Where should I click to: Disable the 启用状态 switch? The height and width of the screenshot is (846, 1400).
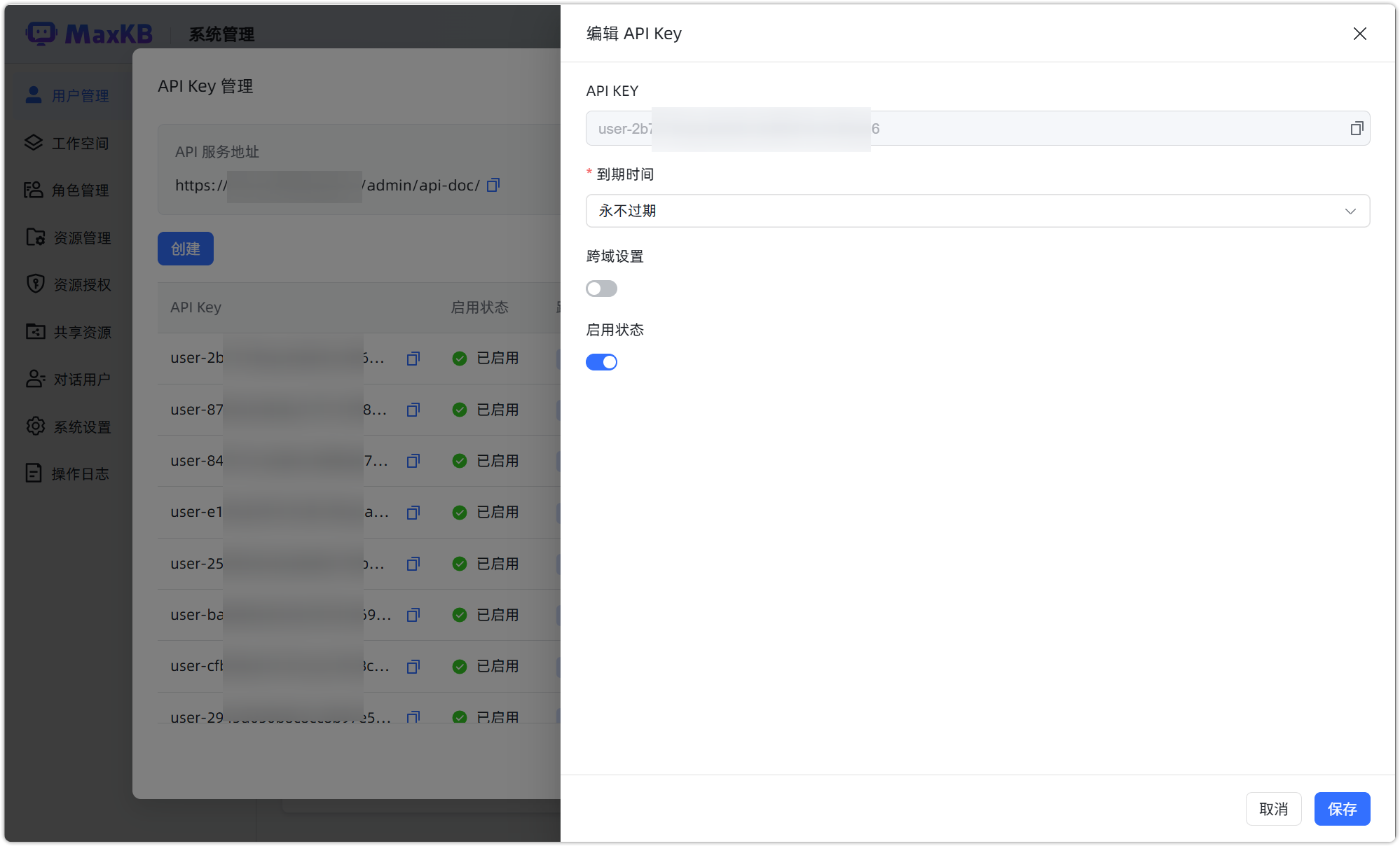[x=601, y=362]
